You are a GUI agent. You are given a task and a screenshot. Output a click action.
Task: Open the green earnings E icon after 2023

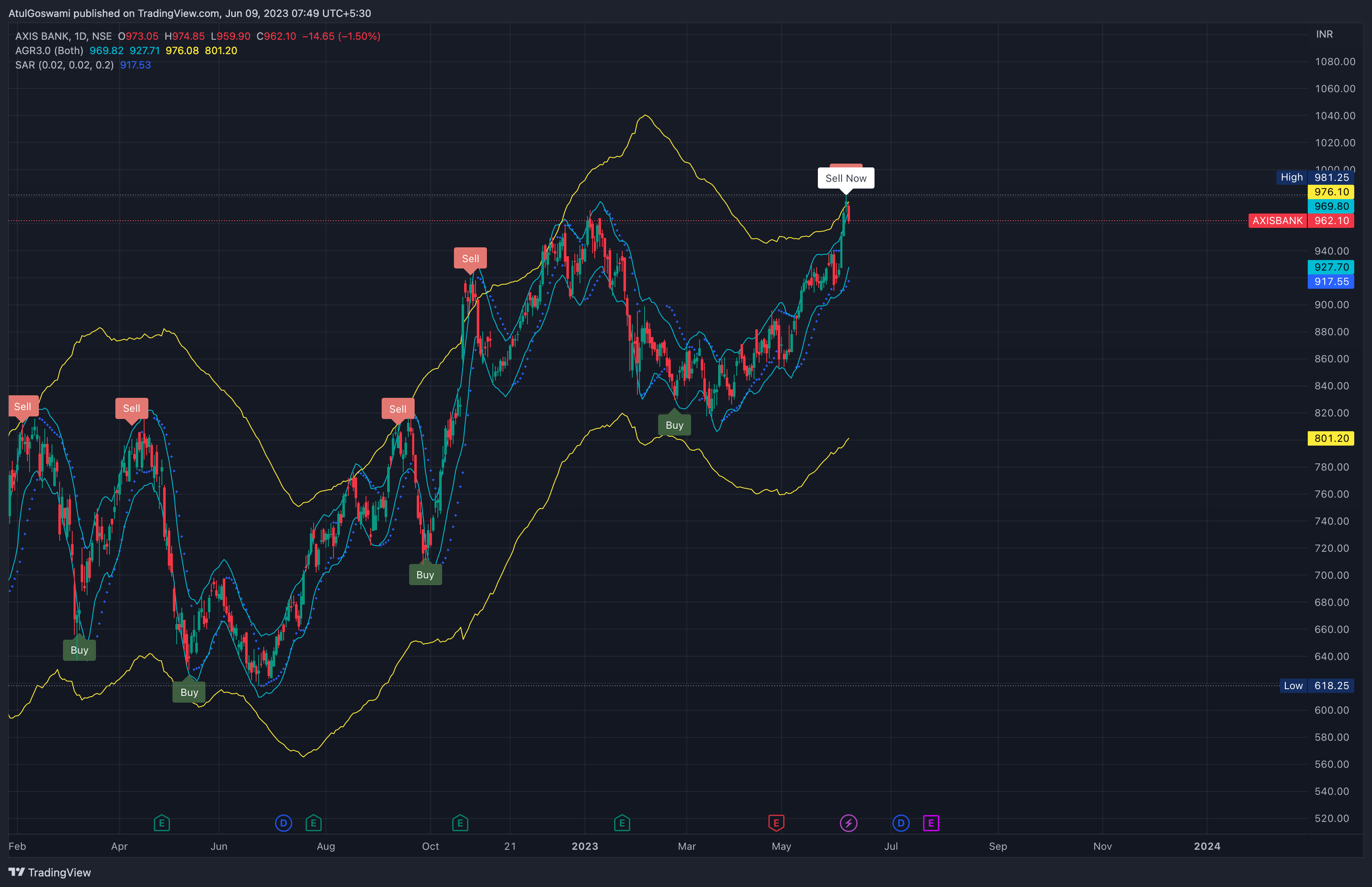(x=622, y=823)
